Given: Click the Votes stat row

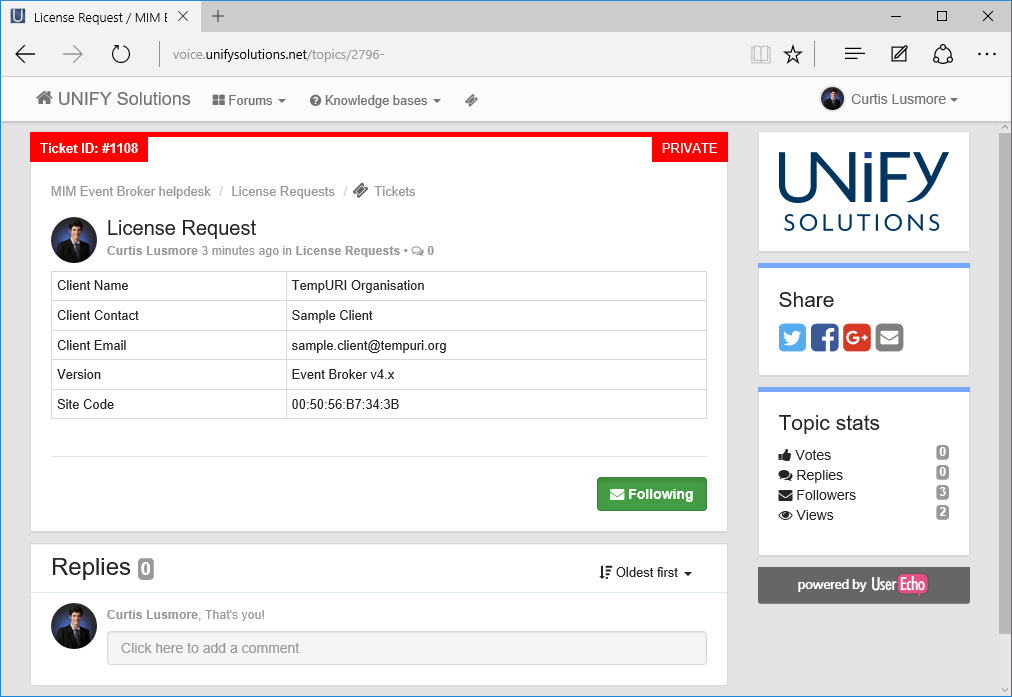Looking at the screenshot, I should (x=864, y=455).
